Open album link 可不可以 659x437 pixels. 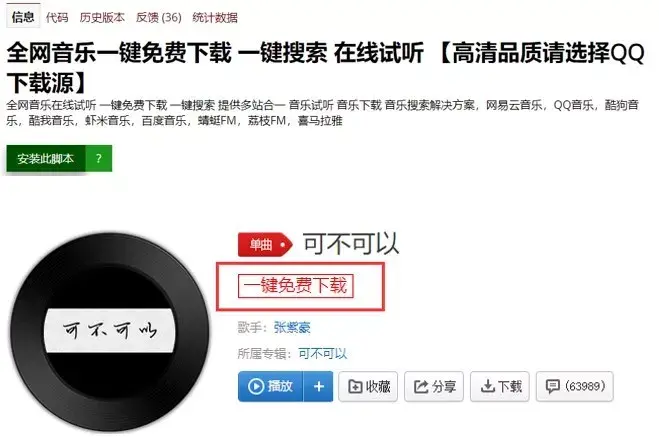pos(322,353)
